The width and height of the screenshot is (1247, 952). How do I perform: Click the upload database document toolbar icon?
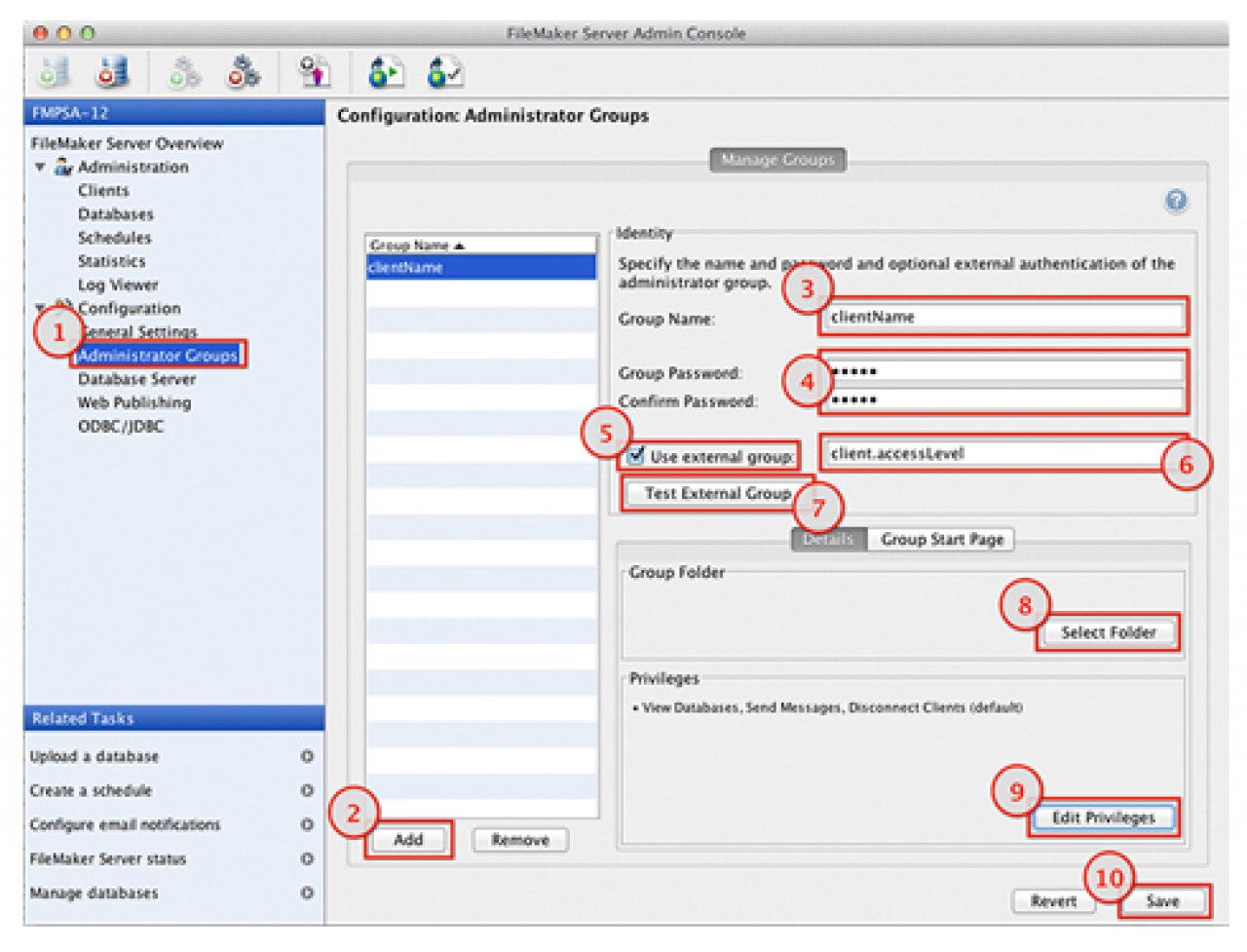[315, 71]
